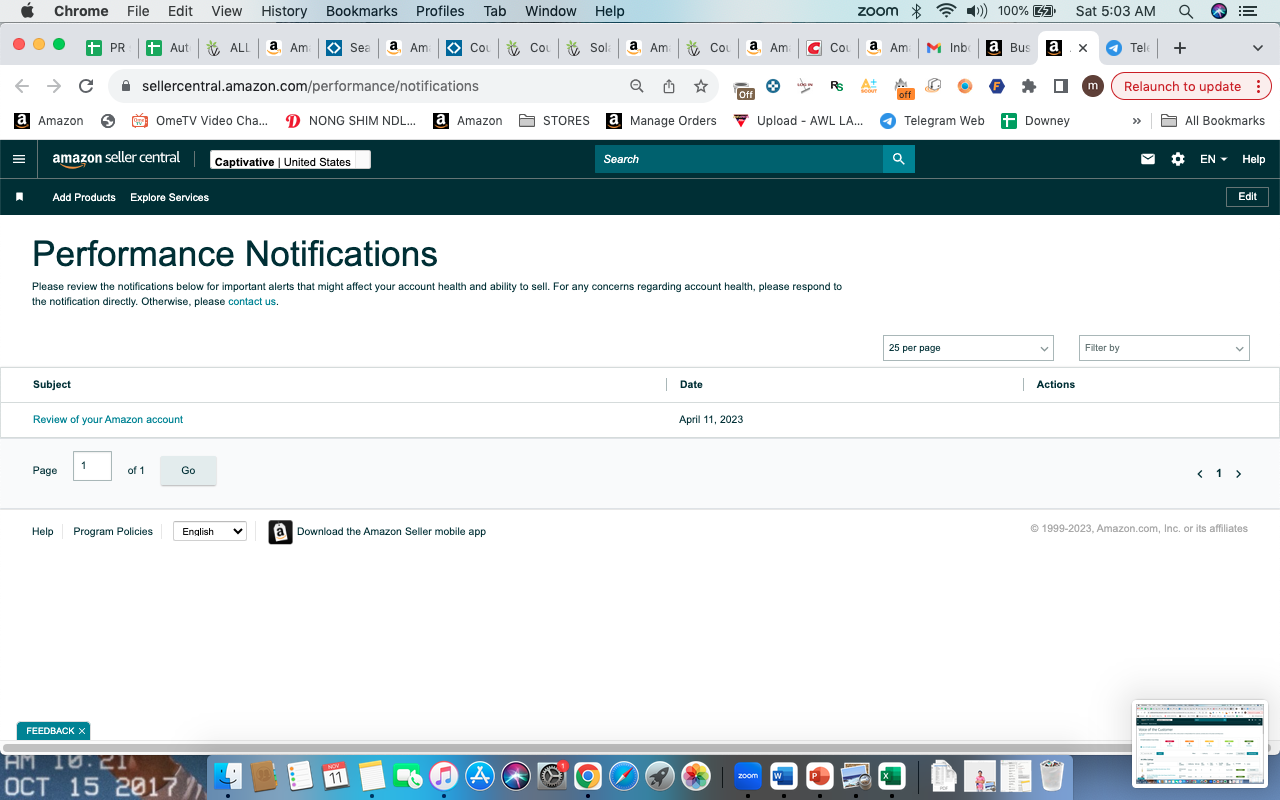Open the History menu
The image size is (1280, 800).
tap(284, 11)
